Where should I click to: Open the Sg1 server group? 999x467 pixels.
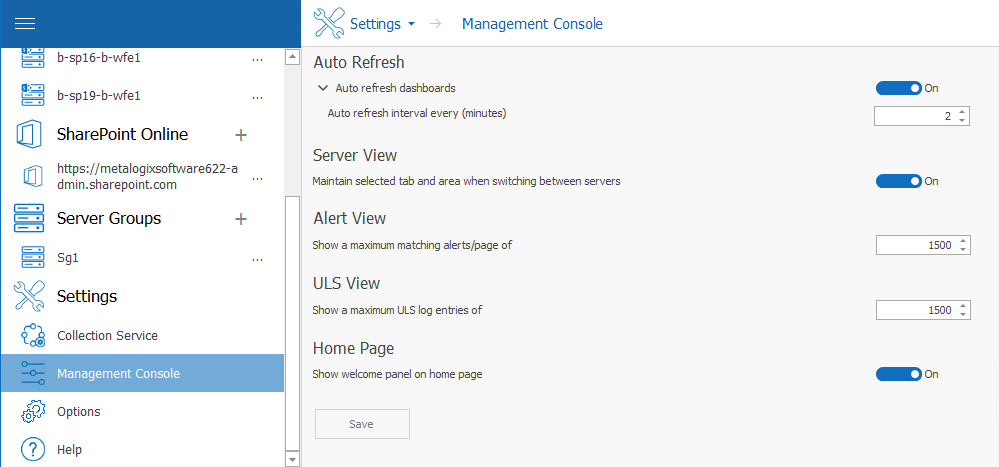[68, 258]
